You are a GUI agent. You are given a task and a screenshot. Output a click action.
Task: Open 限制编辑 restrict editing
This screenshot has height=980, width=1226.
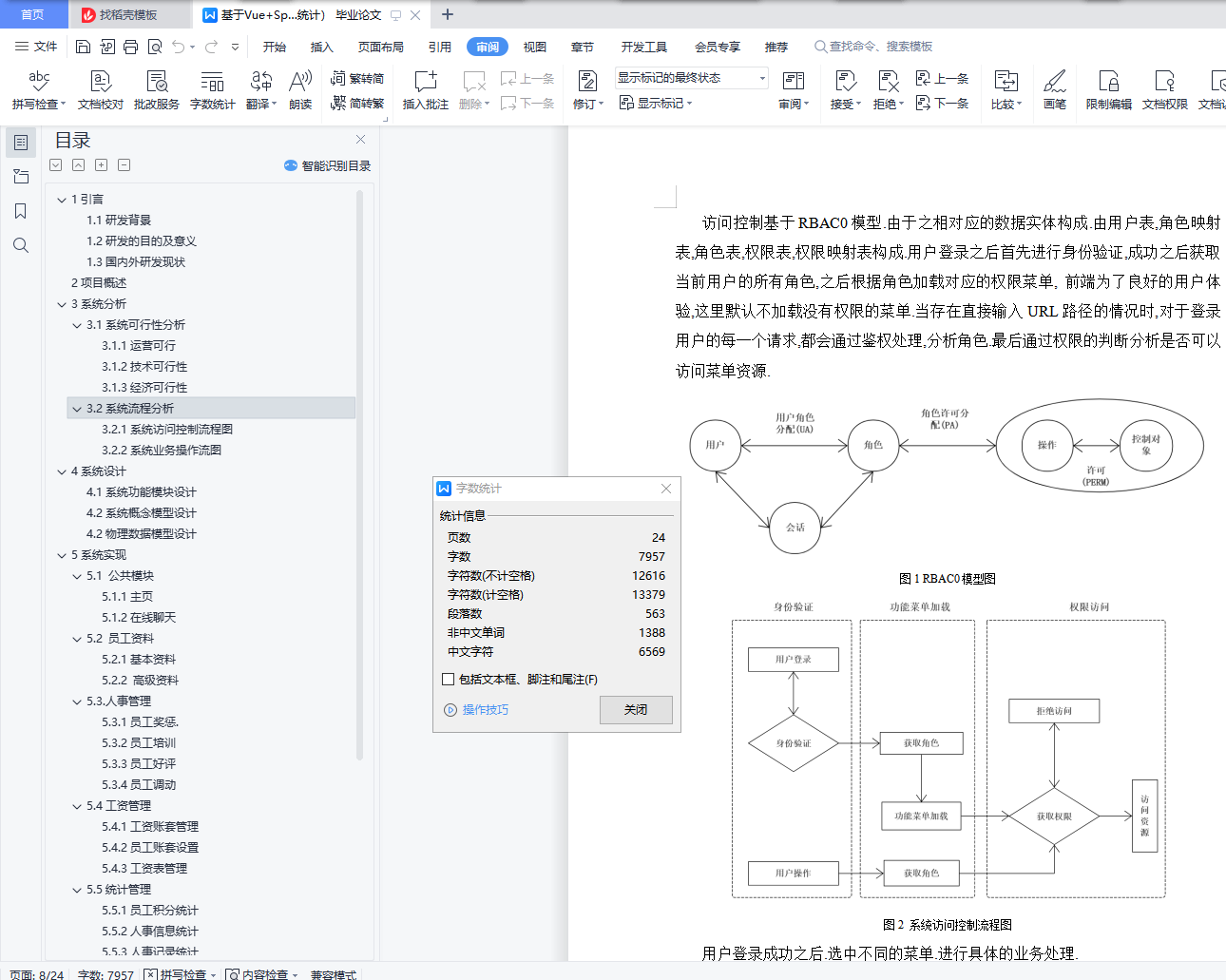point(1108,90)
